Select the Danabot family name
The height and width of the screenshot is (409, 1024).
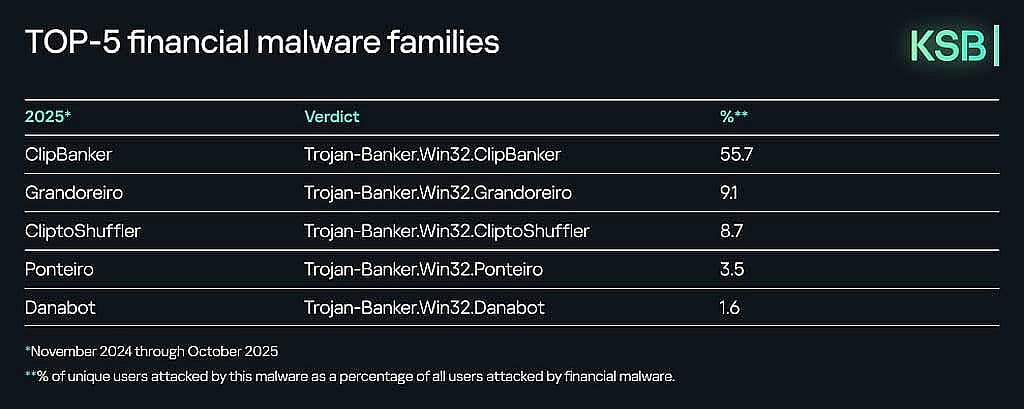coord(60,308)
